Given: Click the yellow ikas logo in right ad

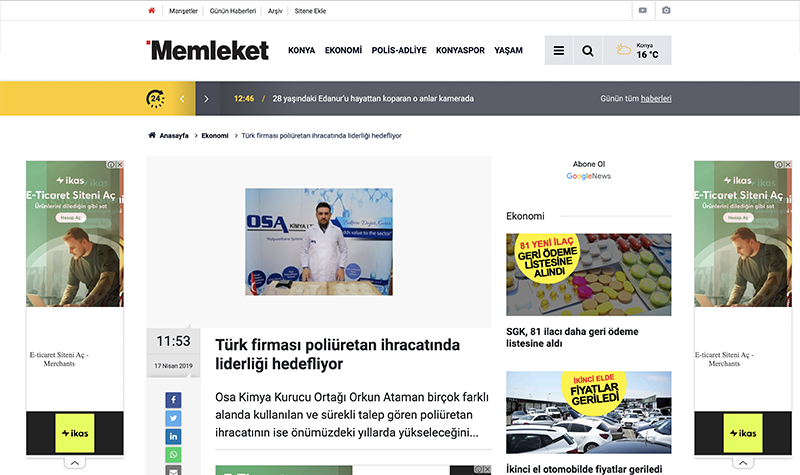Looking at the screenshot, I should [x=743, y=433].
